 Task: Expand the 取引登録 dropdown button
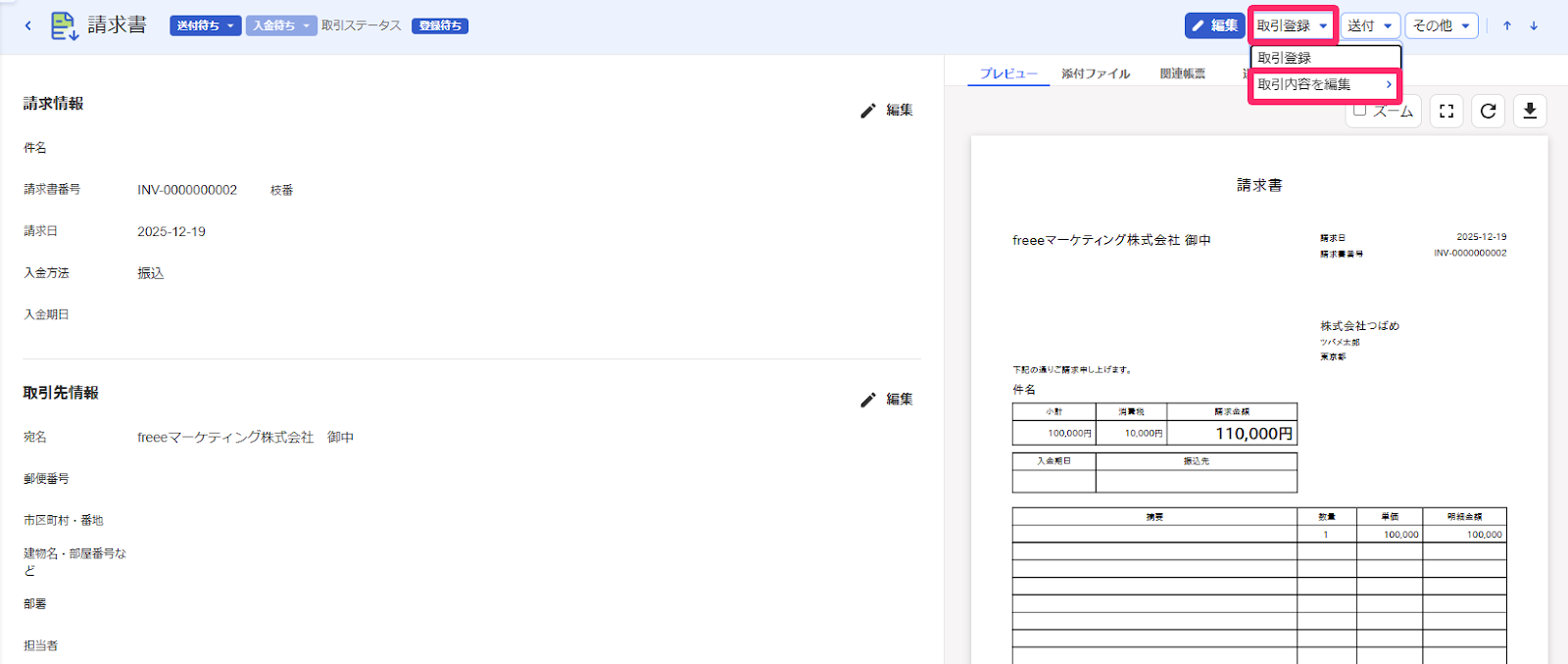(x=1293, y=25)
